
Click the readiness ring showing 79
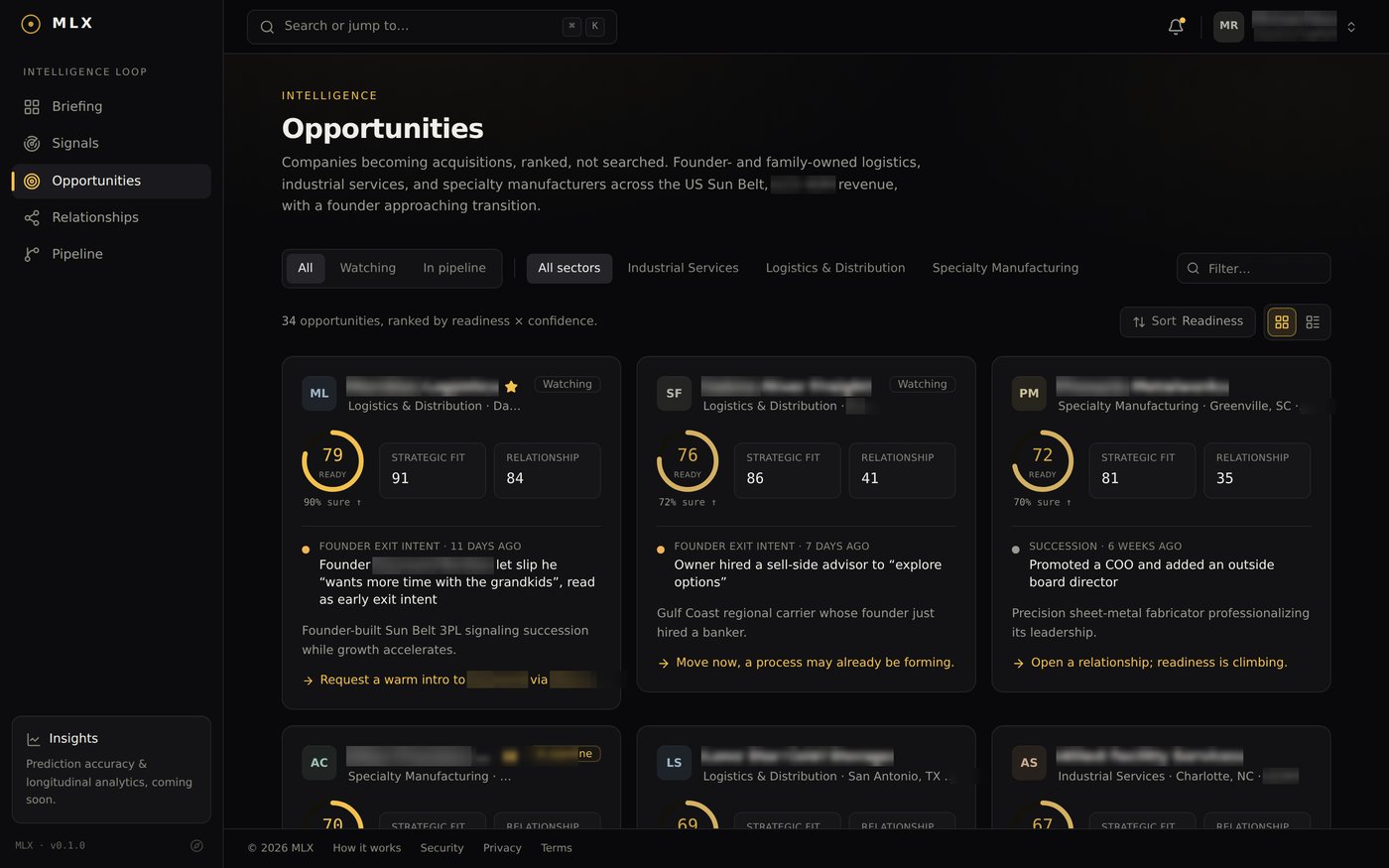[x=332, y=461]
